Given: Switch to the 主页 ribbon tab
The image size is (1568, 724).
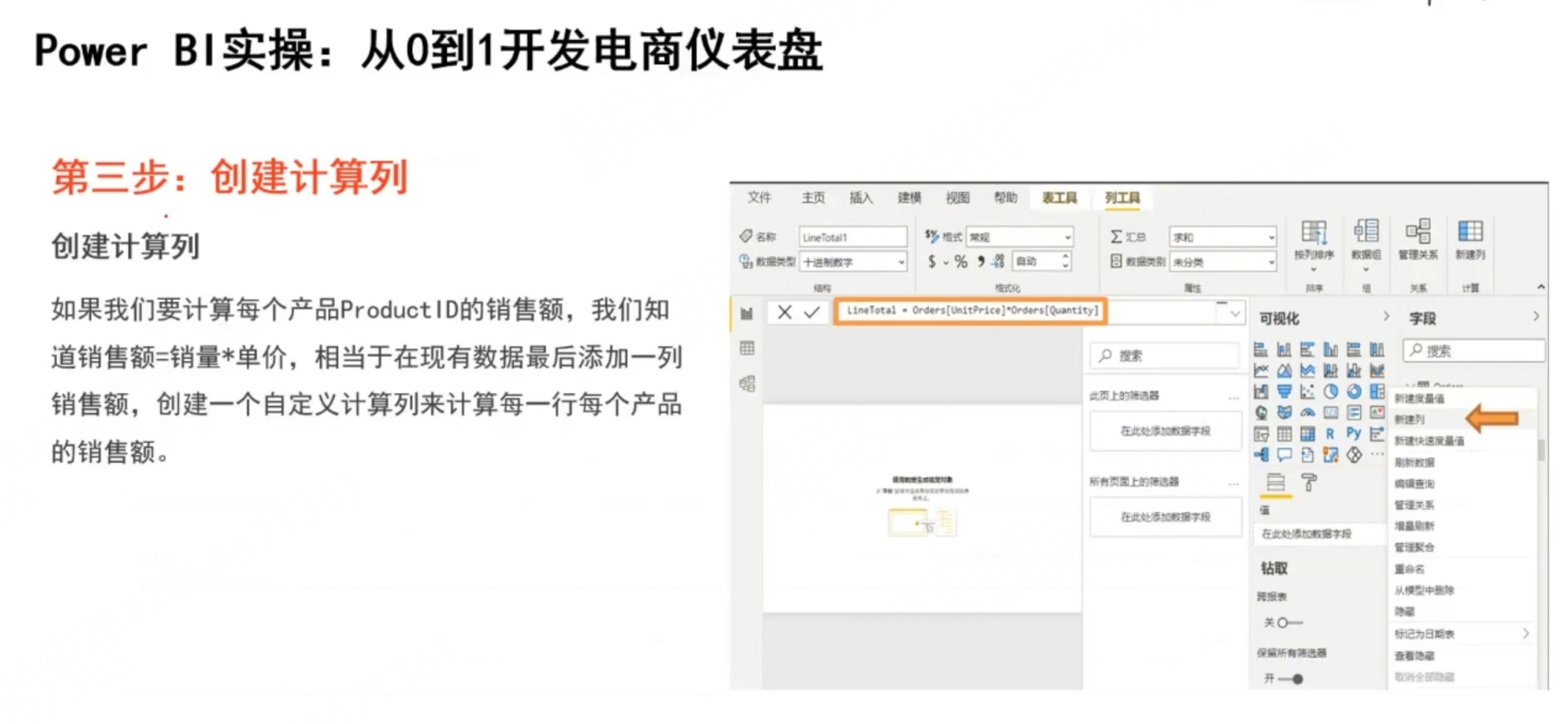Looking at the screenshot, I should [813, 197].
